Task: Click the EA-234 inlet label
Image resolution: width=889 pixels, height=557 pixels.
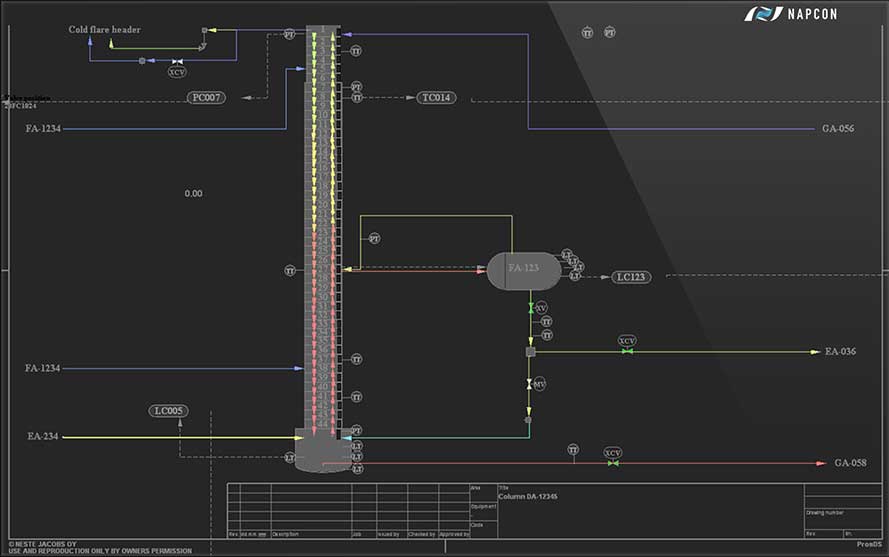Action: point(43,437)
